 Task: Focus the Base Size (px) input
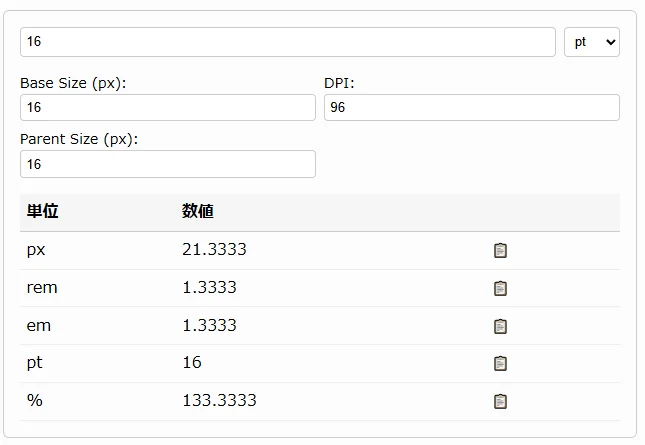pyautogui.click(x=167, y=107)
